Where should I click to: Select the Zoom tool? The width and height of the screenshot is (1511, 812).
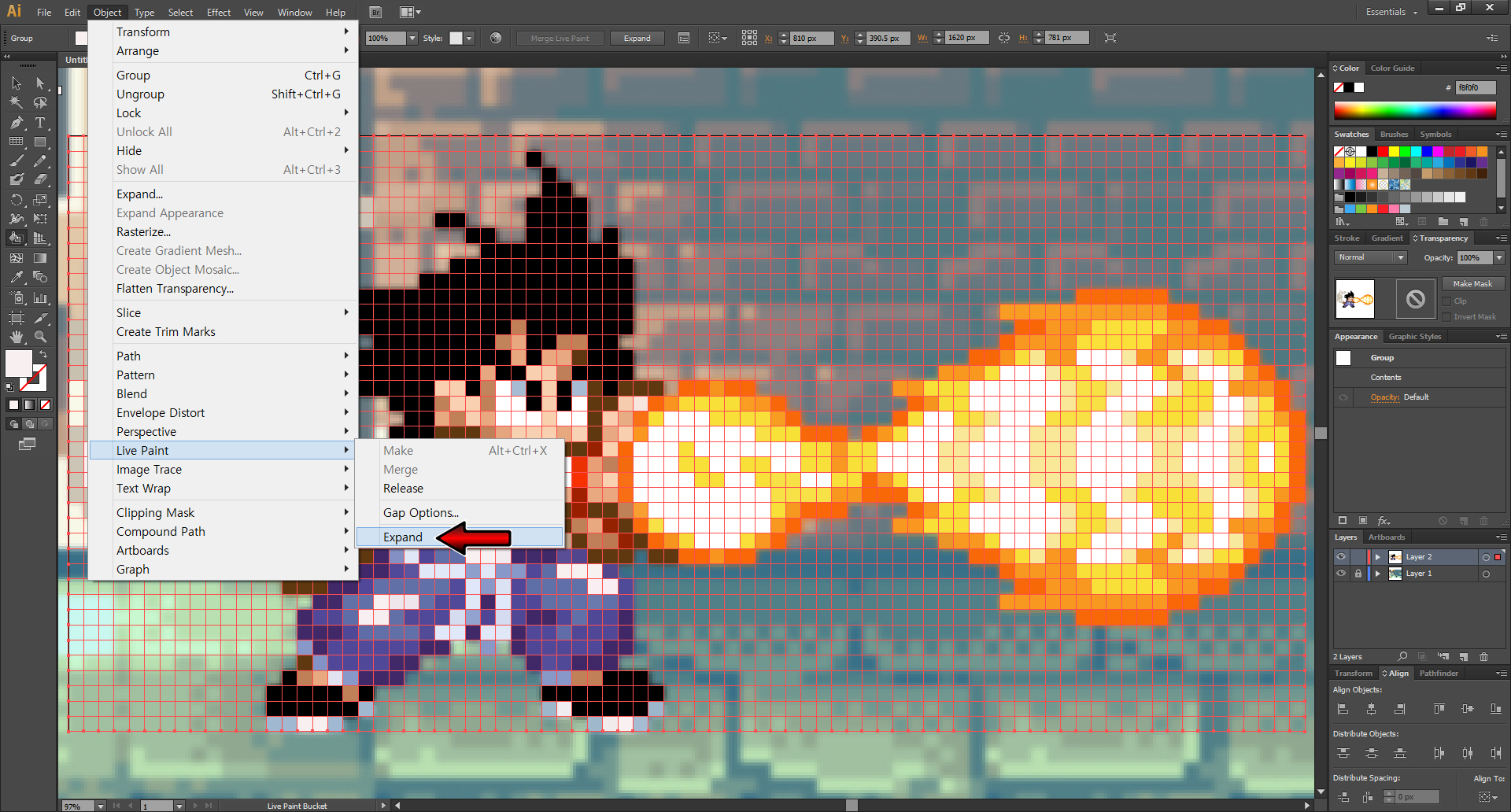point(40,337)
